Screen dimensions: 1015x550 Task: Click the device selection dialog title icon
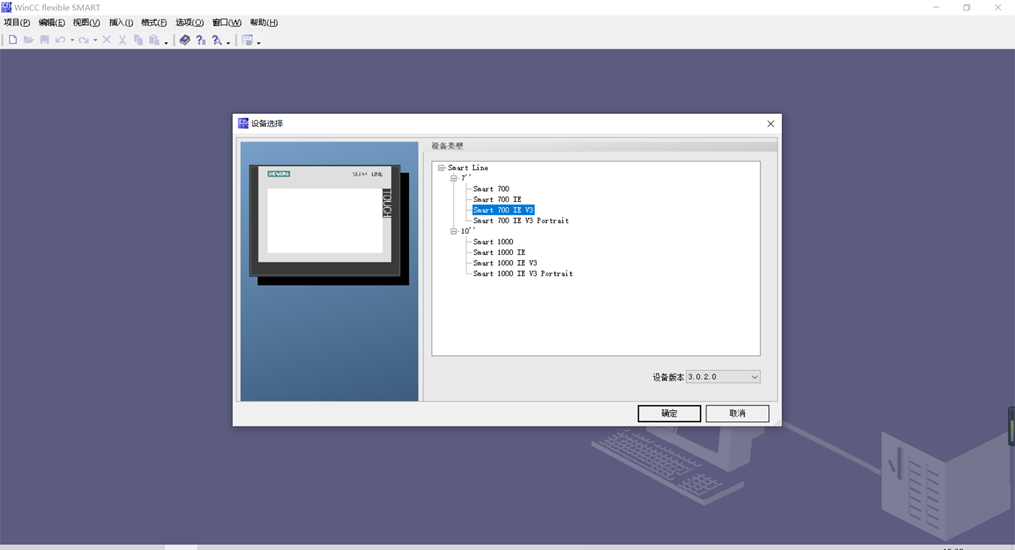click(x=243, y=123)
